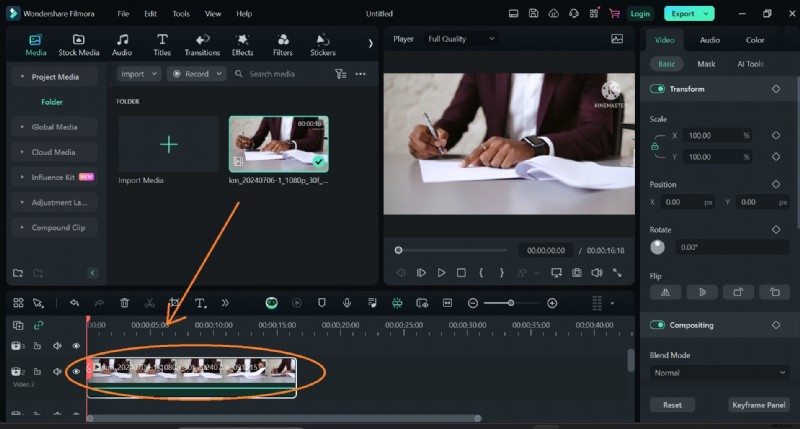The width and height of the screenshot is (800, 429).
Task: Switch to the AI Tools sub-tab
Action: tap(750, 64)
